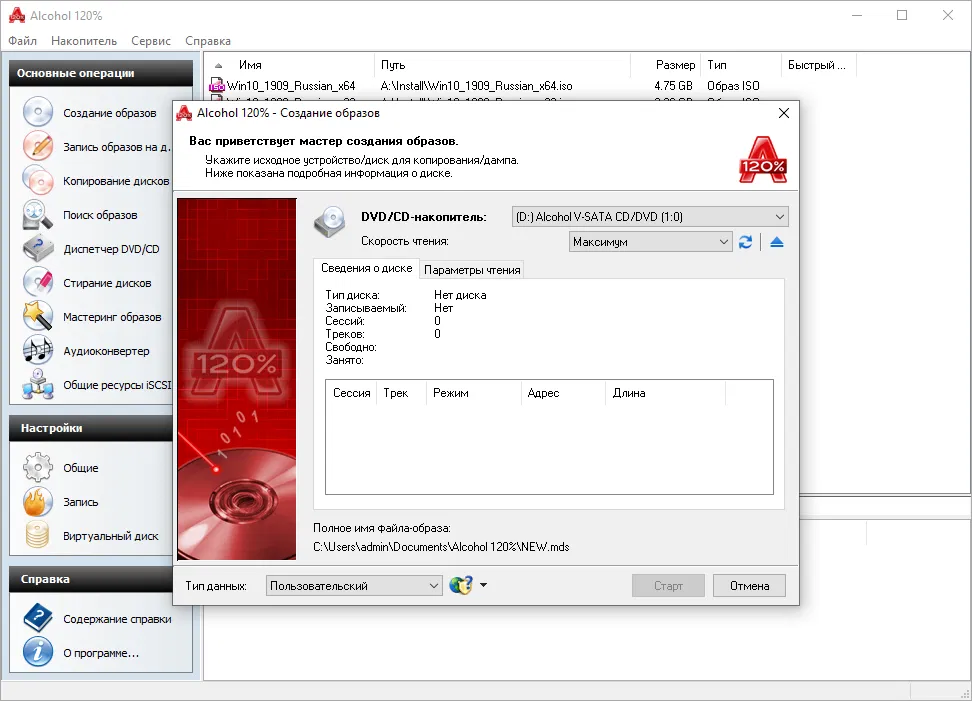Viewport: 972px width, 701px height.
Task: Click the ISO file icon of Win10_1909_Russian_x64
Action: click(x=216, y=86)
